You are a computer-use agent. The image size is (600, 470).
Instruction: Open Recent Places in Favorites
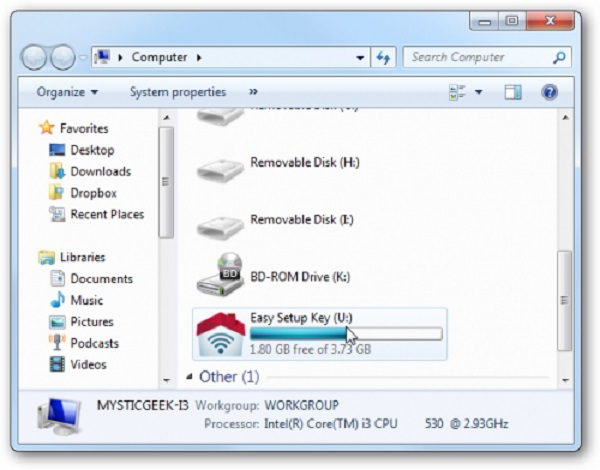tap(107, 214)
